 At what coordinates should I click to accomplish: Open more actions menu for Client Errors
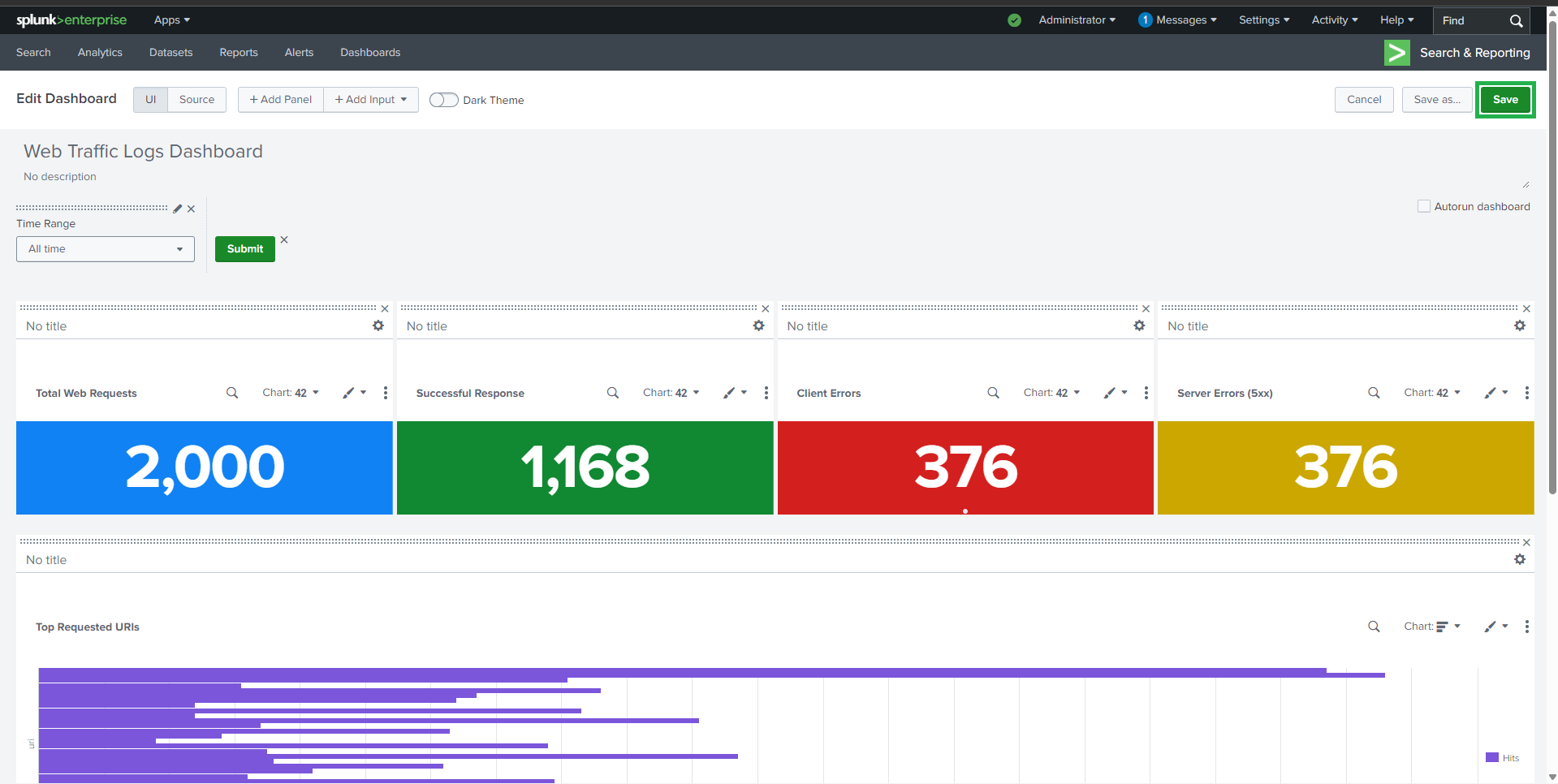[1146, 393]
